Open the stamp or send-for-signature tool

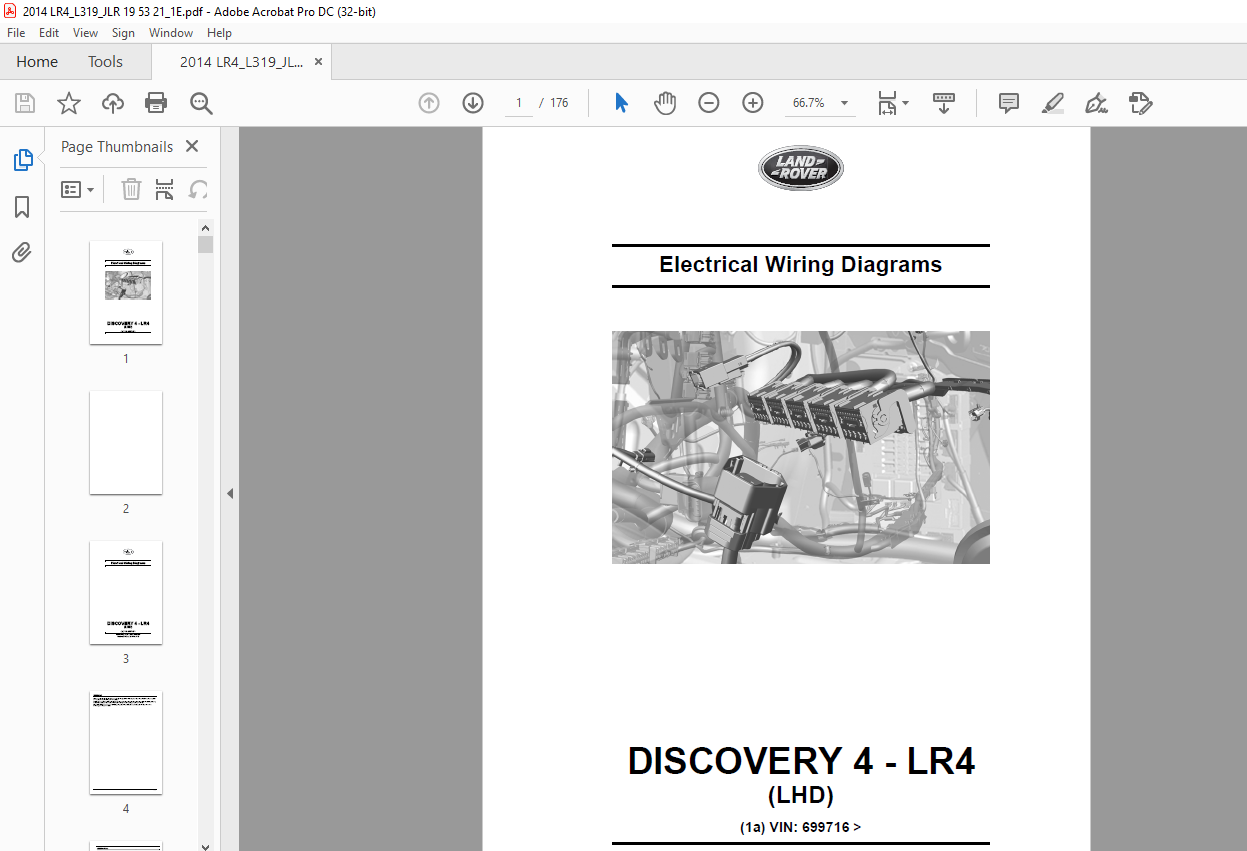(x=1141, y=103)
